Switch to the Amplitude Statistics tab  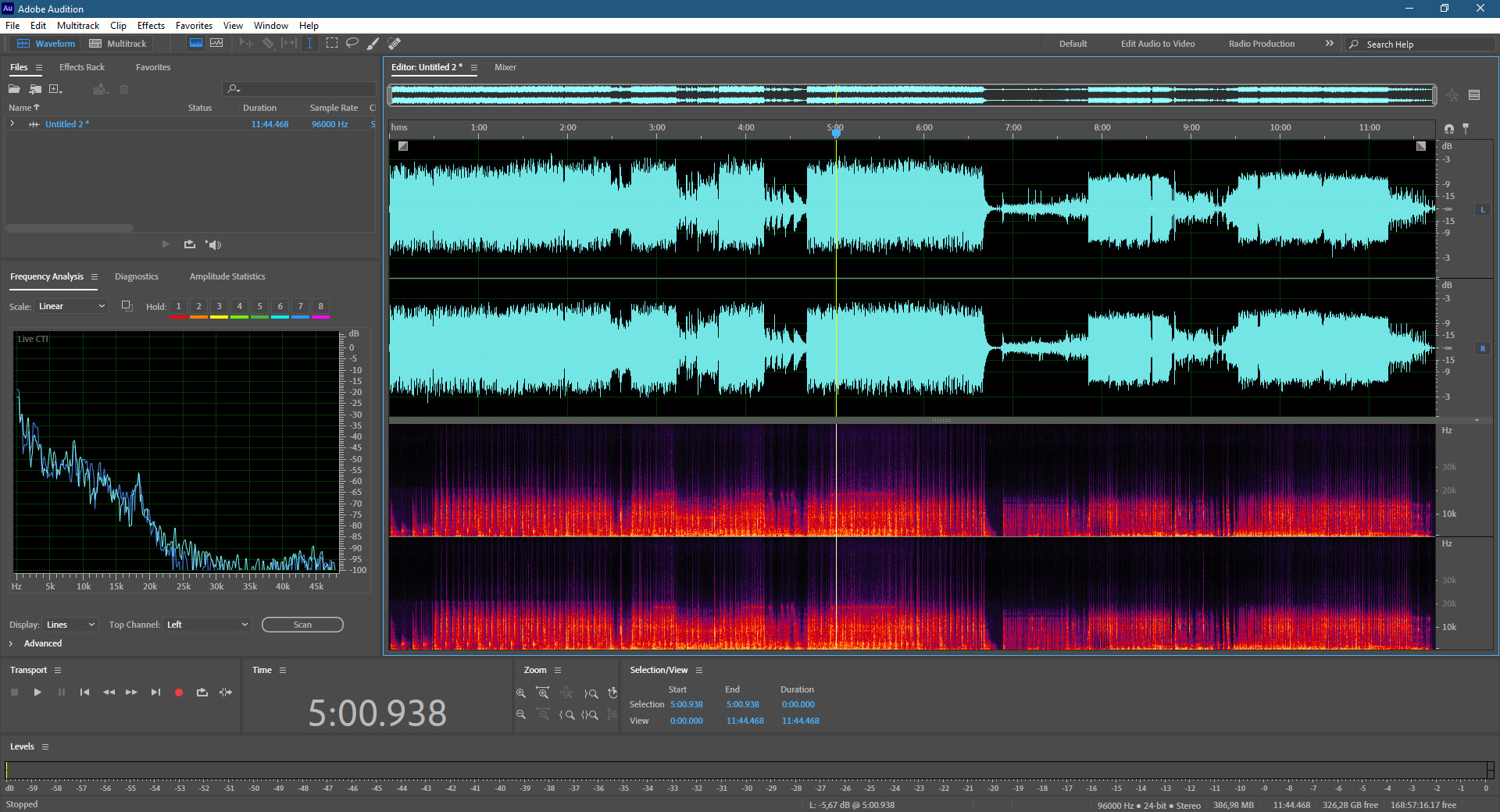tap(227, 276)
